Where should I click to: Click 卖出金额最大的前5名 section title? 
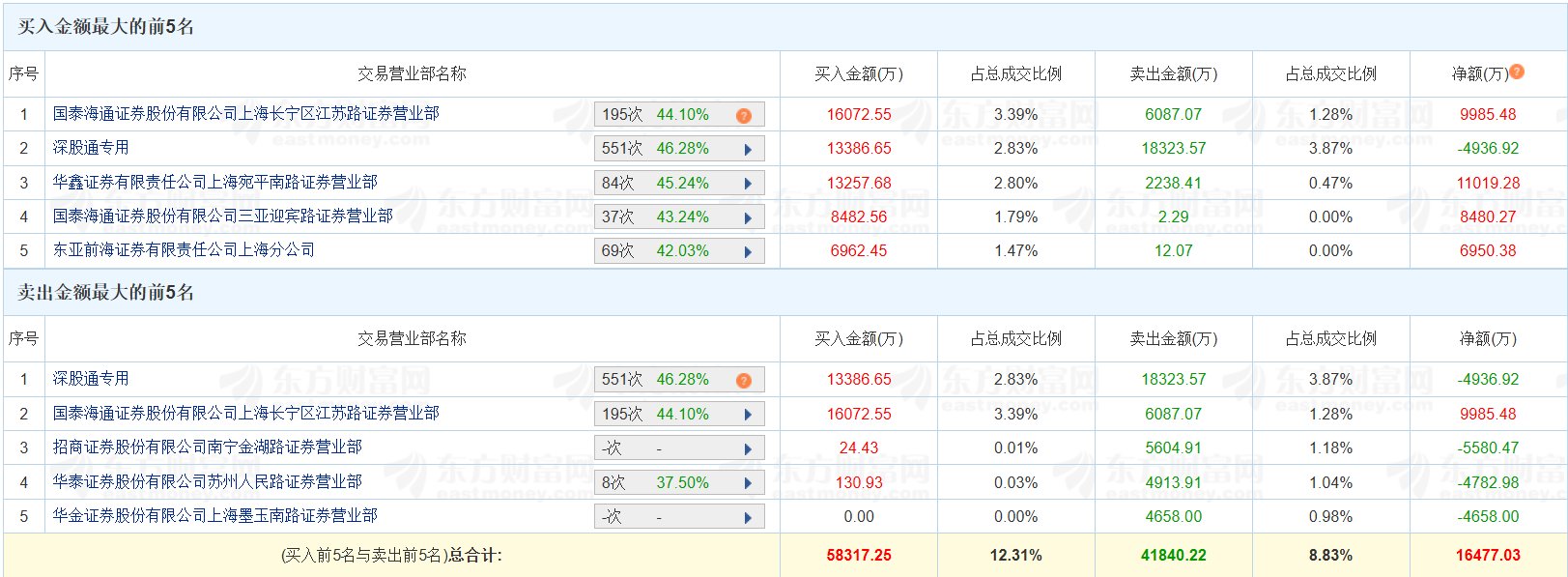coord(105,293)
